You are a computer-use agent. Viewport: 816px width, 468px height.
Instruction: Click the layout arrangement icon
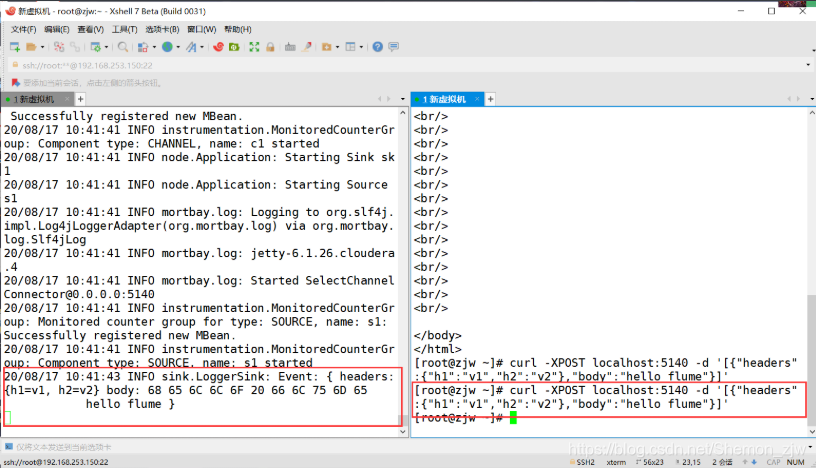pyautogui.click(x=351, y=47)
